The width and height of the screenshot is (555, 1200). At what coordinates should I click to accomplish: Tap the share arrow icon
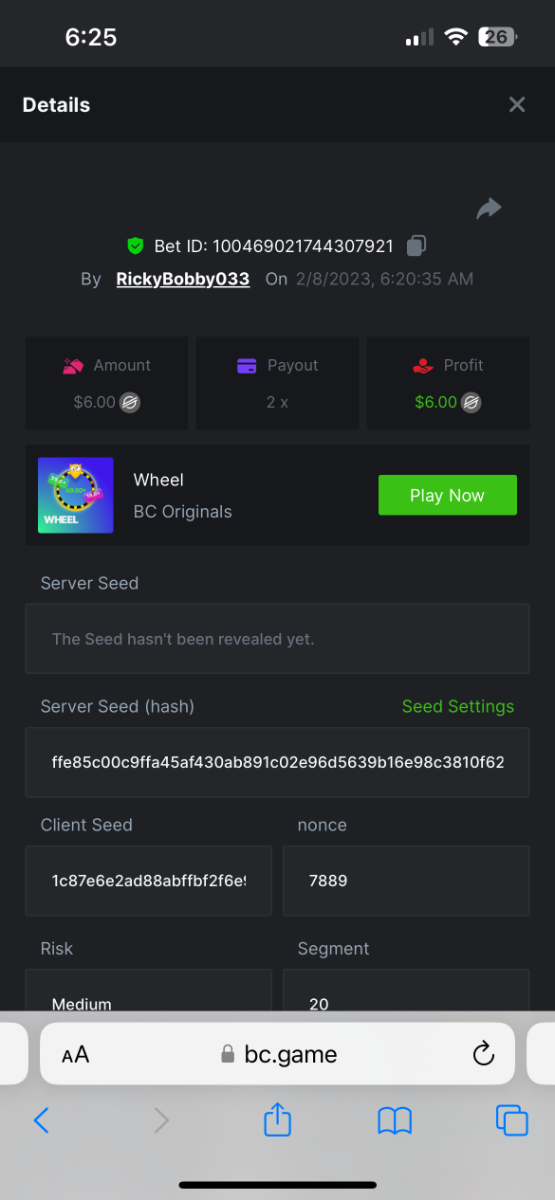tap(488, 208)
